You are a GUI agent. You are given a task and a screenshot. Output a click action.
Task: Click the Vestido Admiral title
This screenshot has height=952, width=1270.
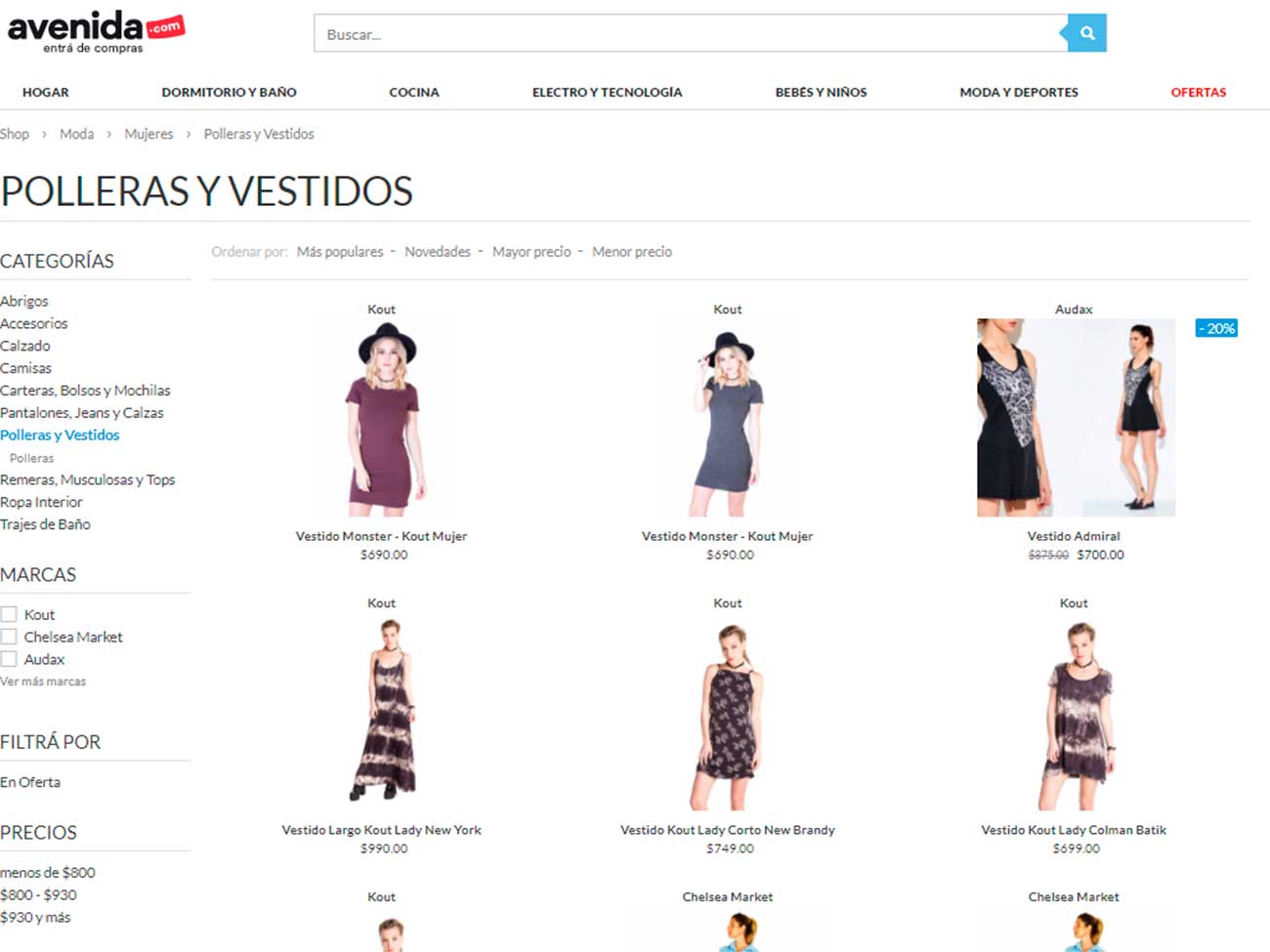point(1074,536)
